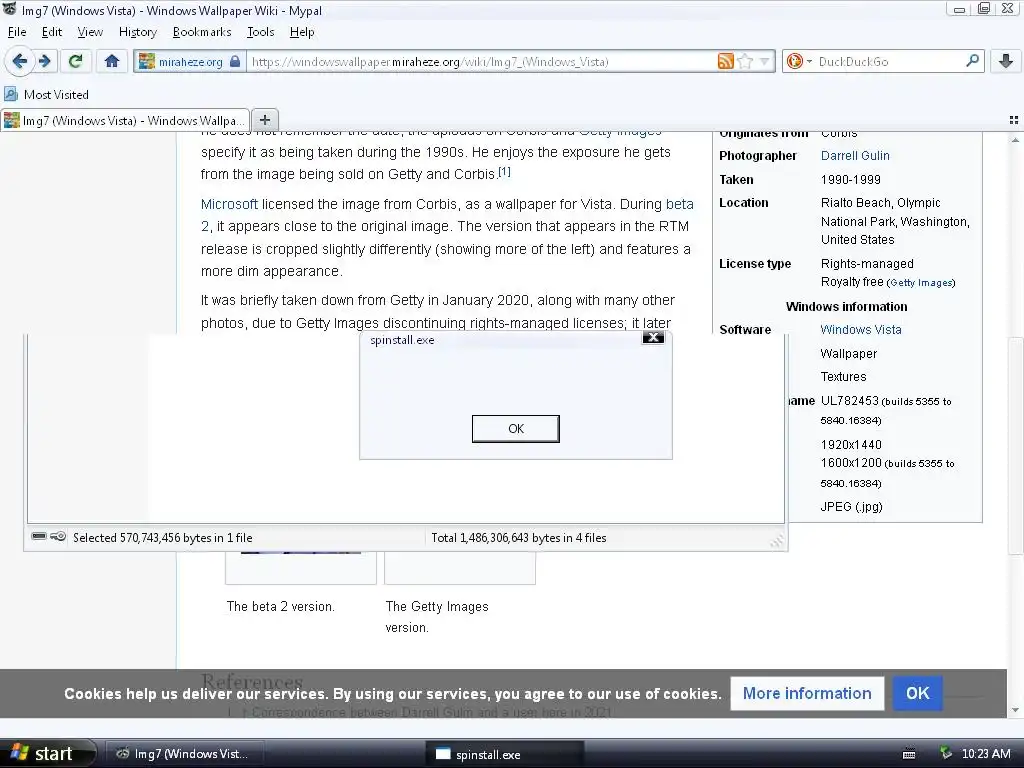
Task: Click the address bar URL field
Action: pos(482,61)
